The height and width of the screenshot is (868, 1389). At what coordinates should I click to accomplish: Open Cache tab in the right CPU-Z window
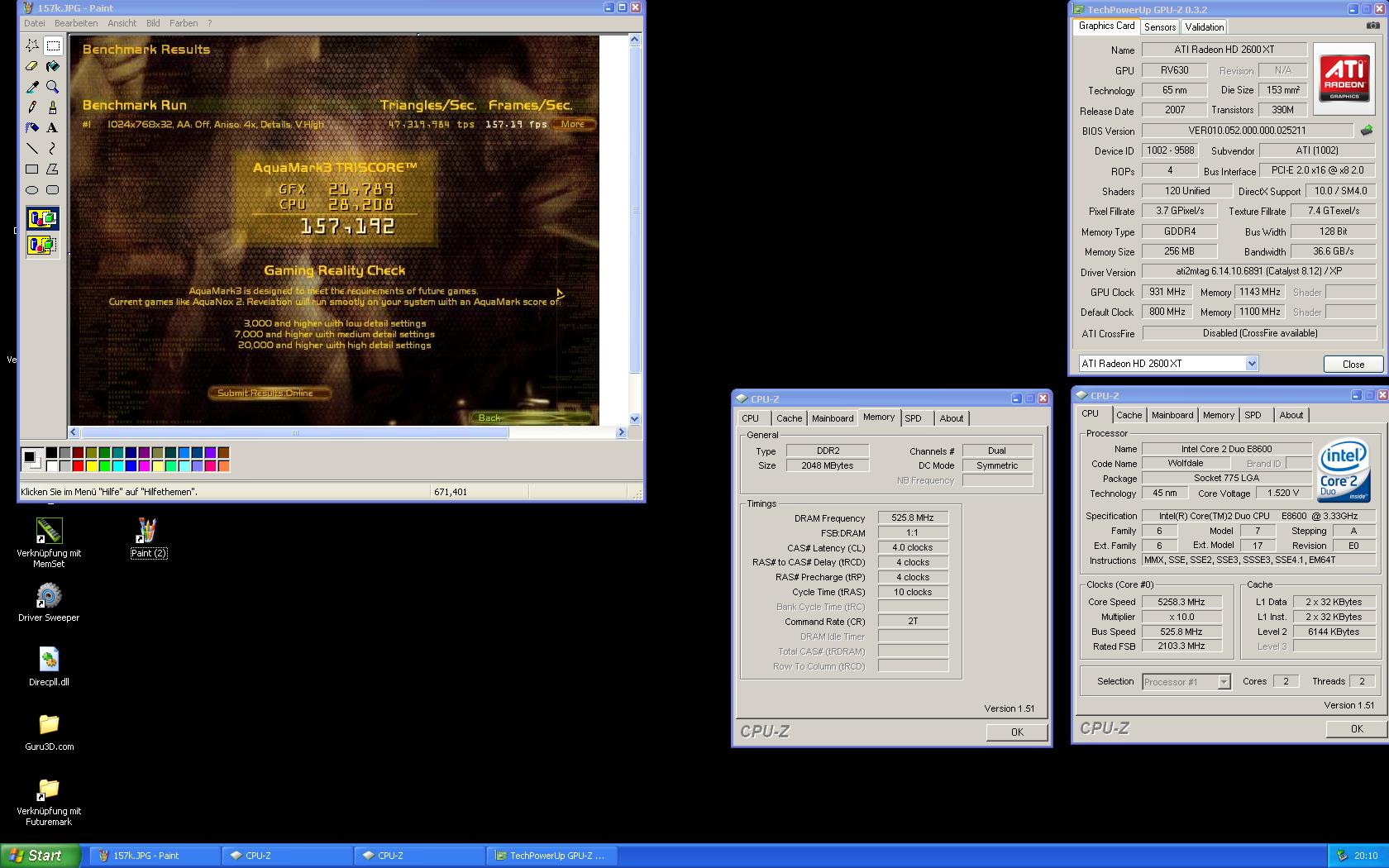[1129, 415]
